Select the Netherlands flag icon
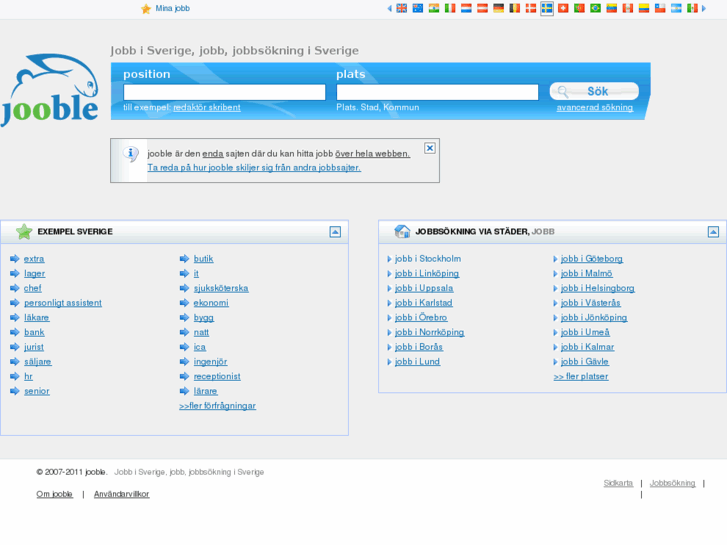The width and height of the screenshot is (727, 545). [x=466, y=8]
